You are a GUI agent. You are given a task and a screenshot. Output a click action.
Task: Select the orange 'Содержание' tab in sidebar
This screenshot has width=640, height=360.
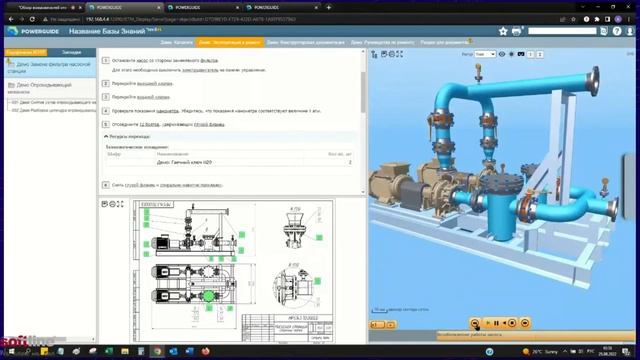point(26,52)
